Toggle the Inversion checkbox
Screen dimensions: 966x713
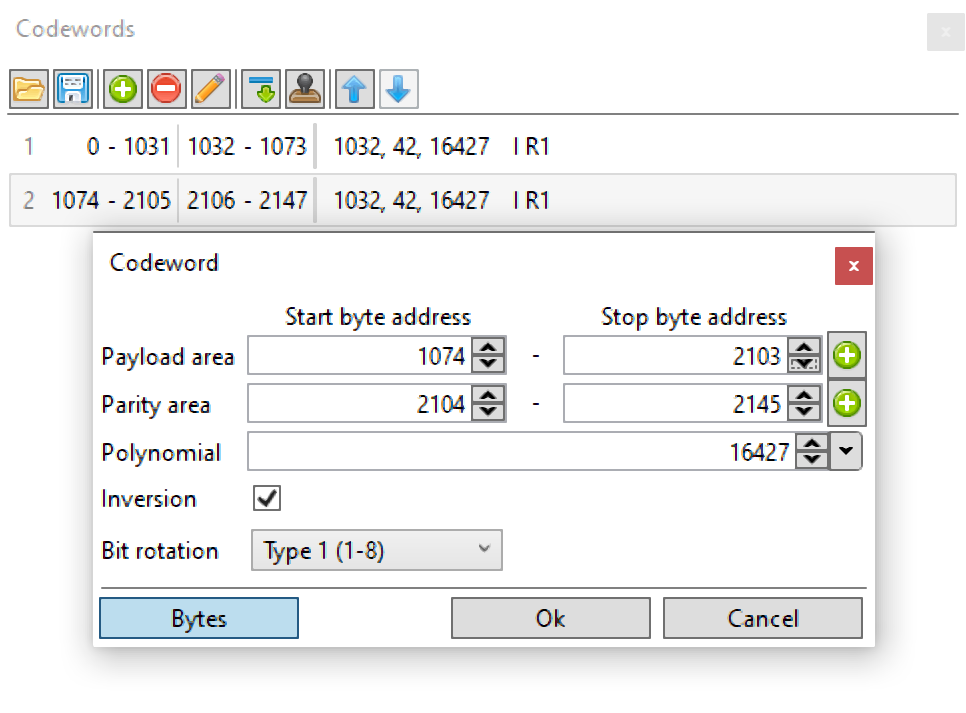(267, 498)
